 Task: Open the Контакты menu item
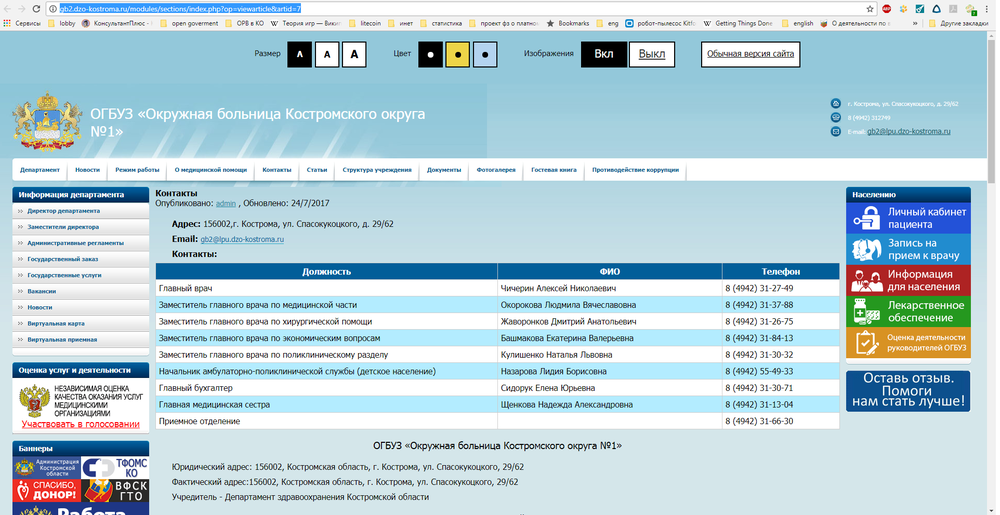point(277,170)
